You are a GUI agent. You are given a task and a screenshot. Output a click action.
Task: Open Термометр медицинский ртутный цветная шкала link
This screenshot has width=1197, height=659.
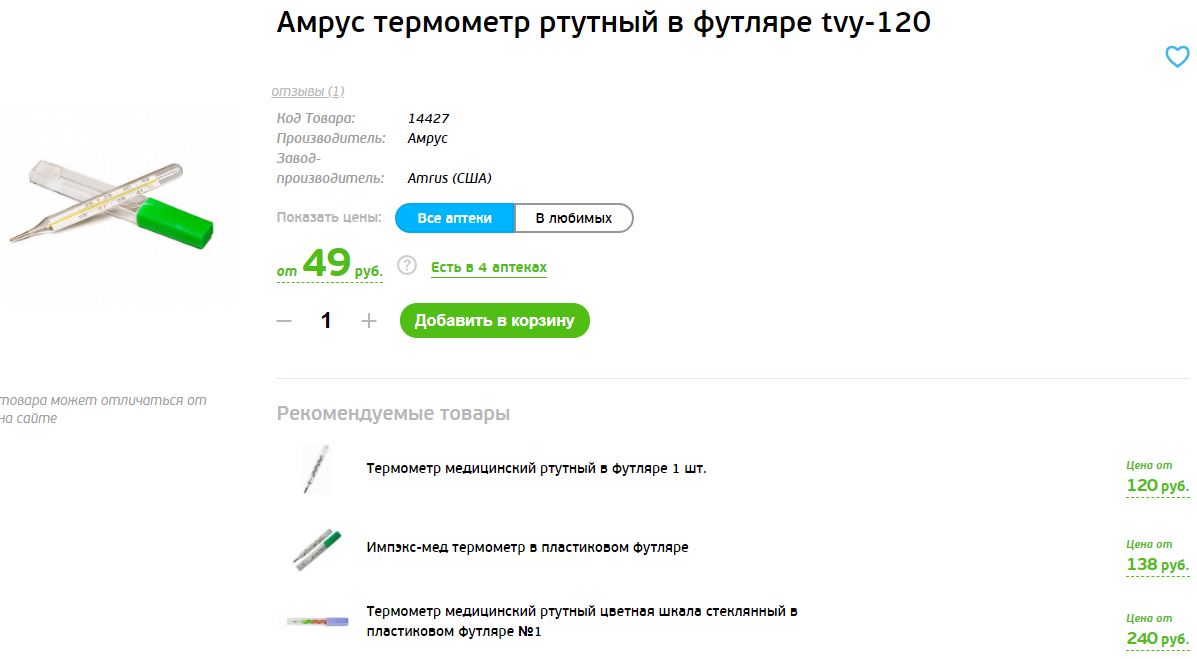click(582, 622)
